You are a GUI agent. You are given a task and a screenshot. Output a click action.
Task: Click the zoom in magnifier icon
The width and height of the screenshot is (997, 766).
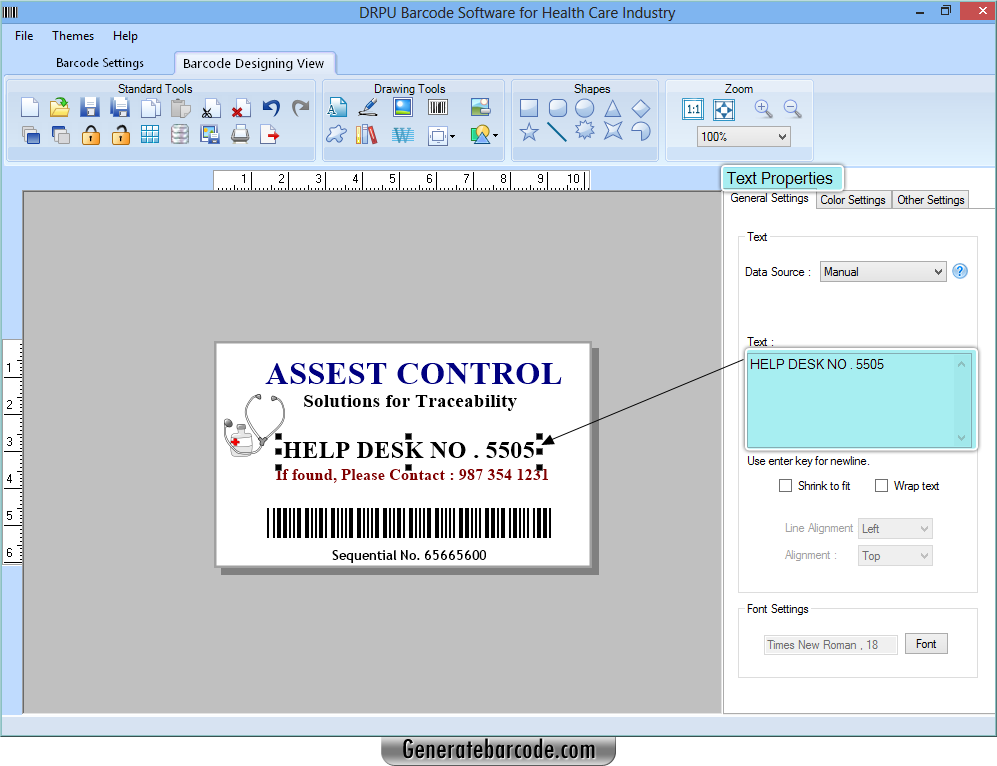[x=763, y=109]
